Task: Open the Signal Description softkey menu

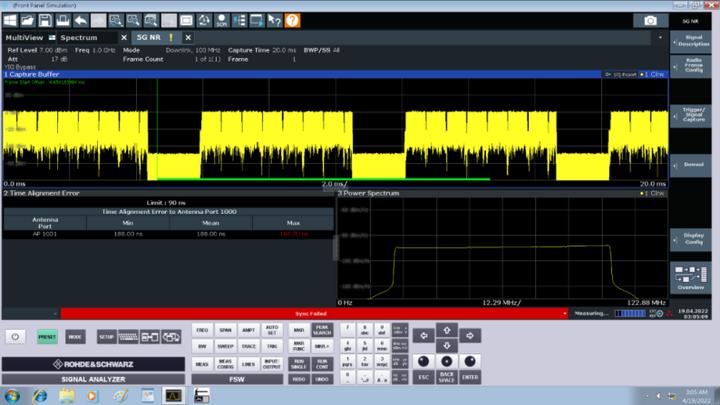Action: pos(692,41)
